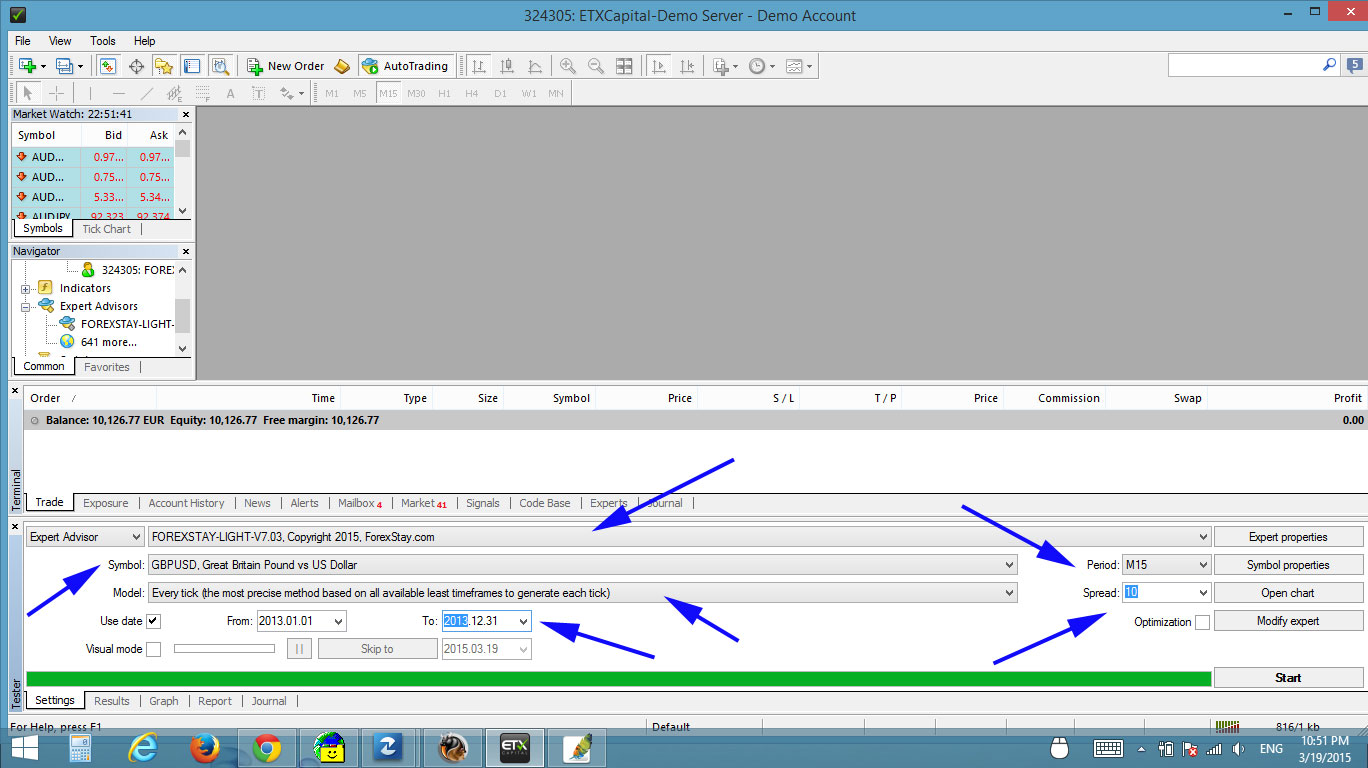Image resolution: width=1368 pixels, height=768 pixels.
Task: Toggle the Market Watch window icon
Action: pyautogui.click(x=107, y=66)
